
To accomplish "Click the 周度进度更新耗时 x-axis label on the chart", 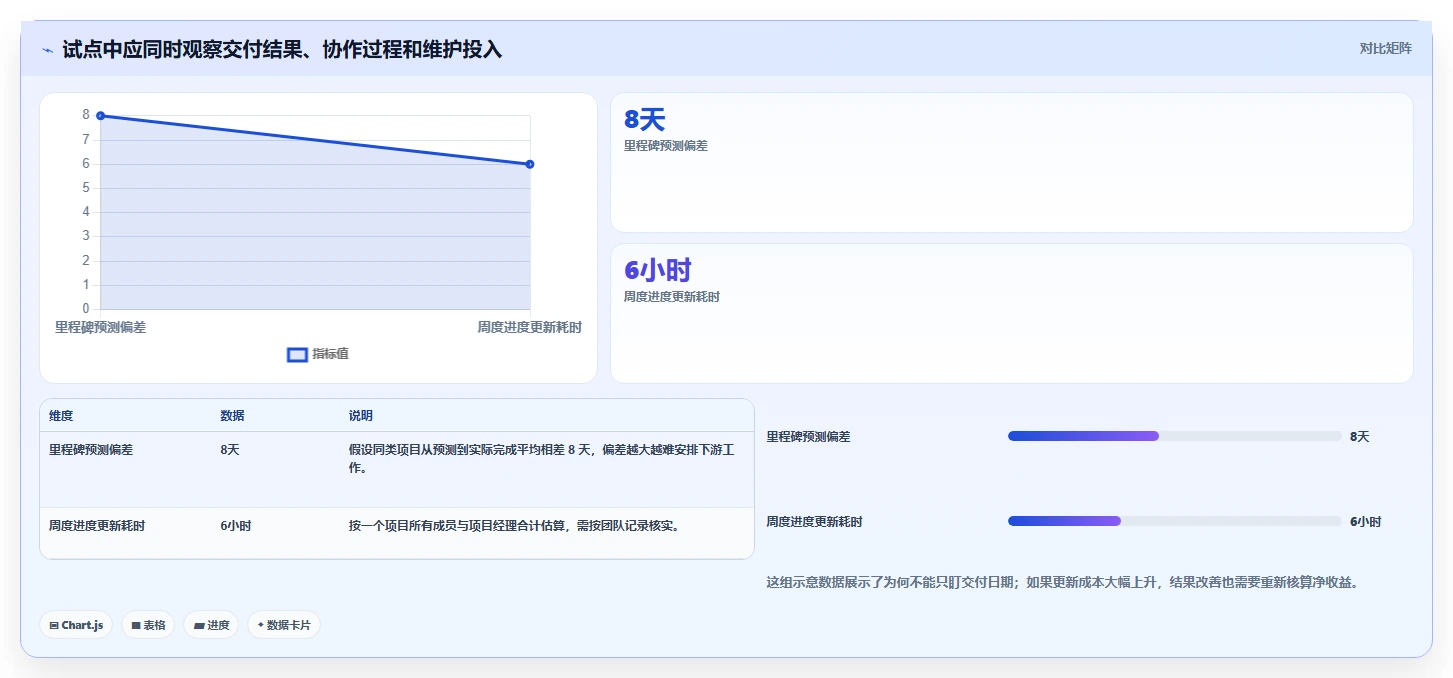I will 529,327.
